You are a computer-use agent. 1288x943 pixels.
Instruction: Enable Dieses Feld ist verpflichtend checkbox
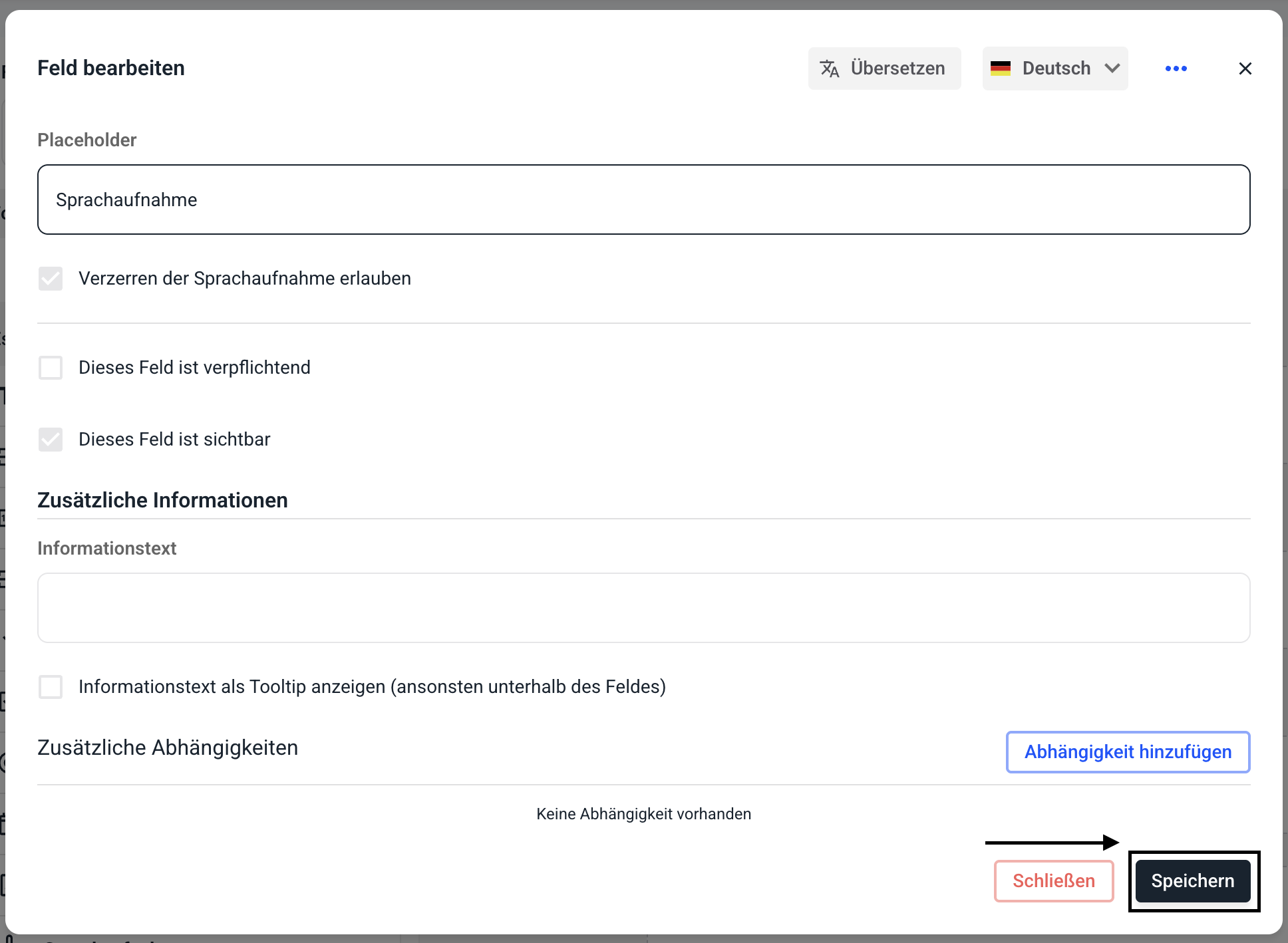(x=51, y=368)
